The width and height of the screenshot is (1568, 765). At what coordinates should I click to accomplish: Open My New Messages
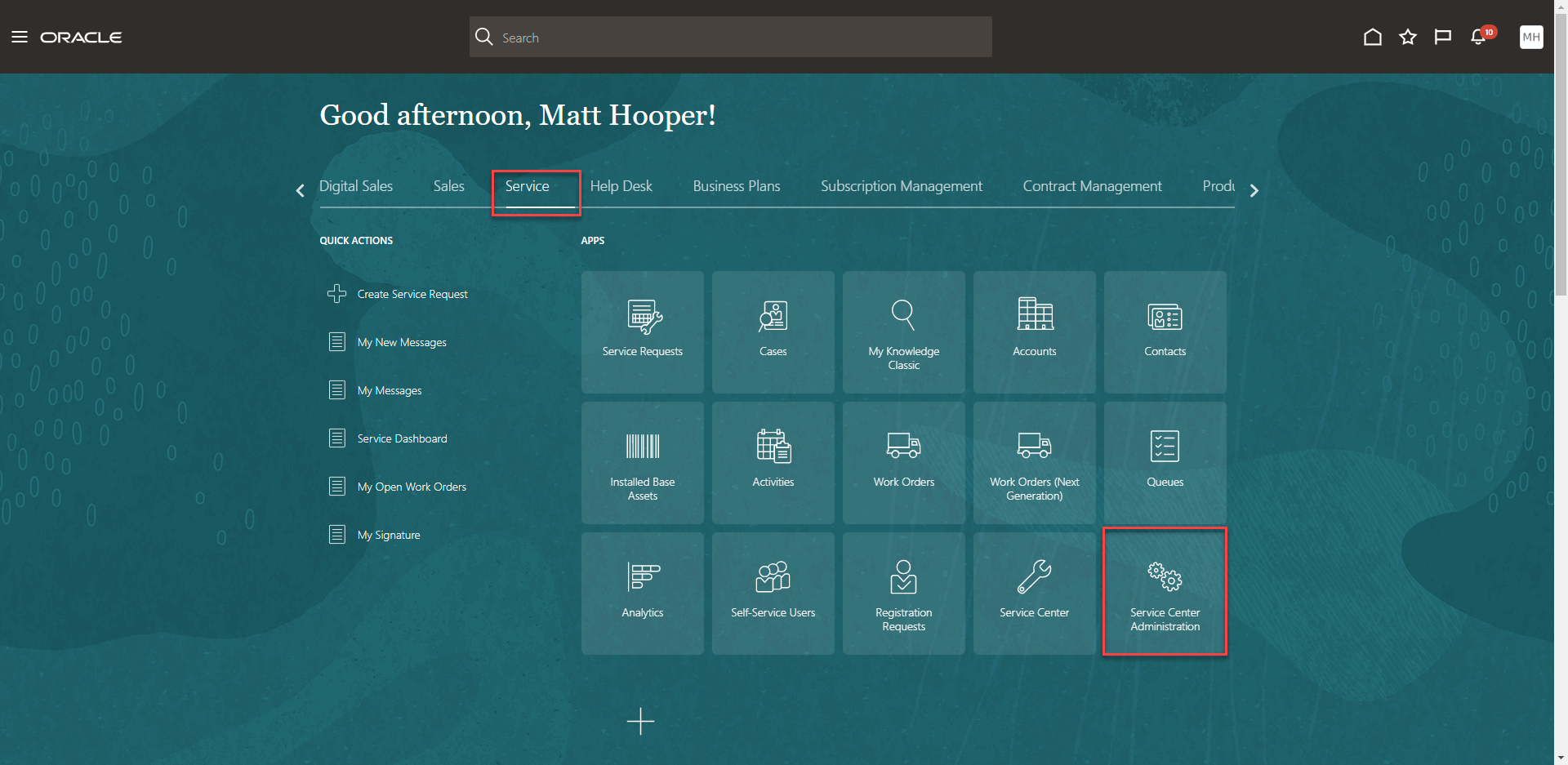point(387,342)
